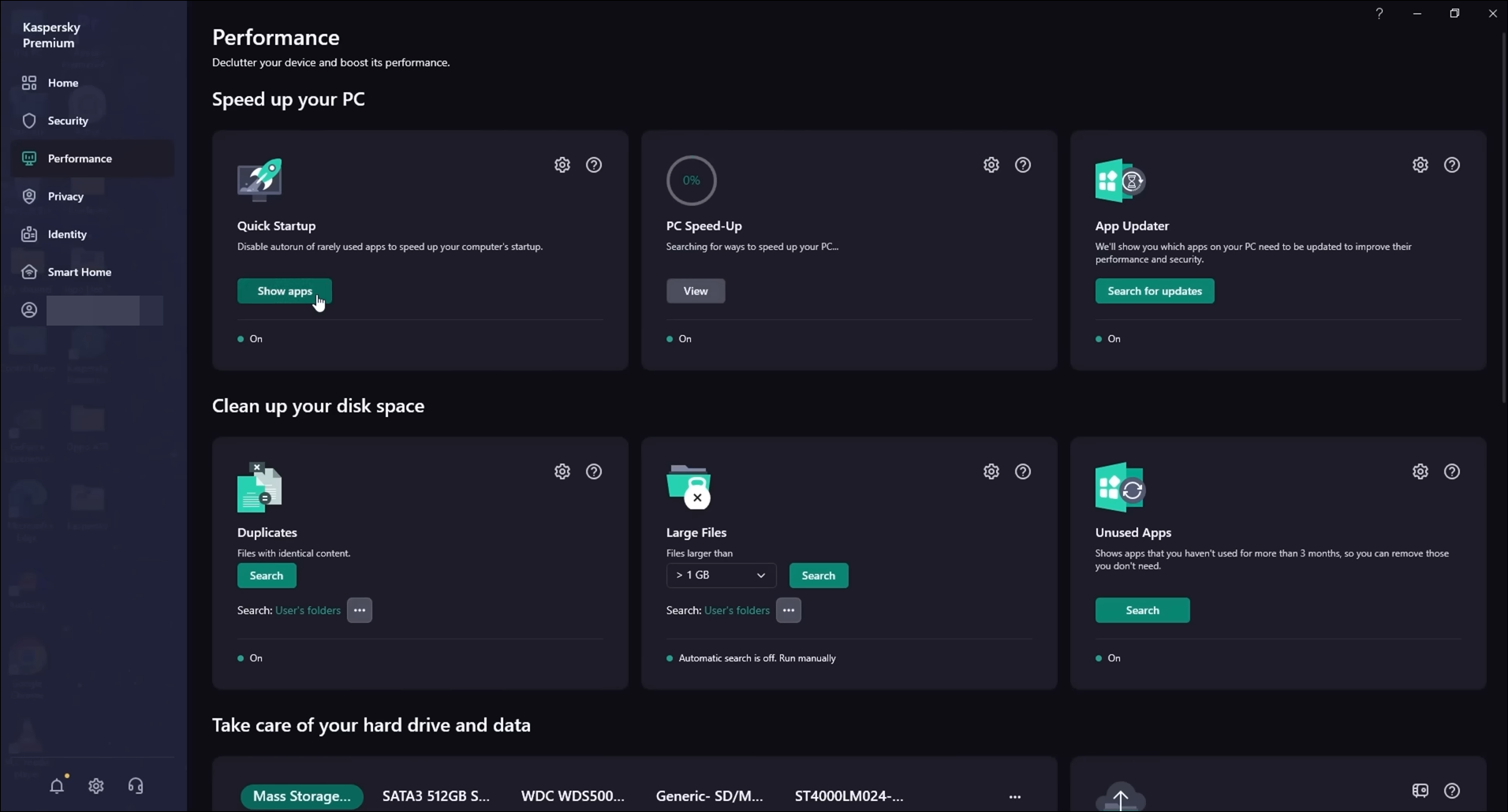Open Duplicates settings gear icon
The width and height of the screenshot is (1508, 812).
(x=562, y=471)
